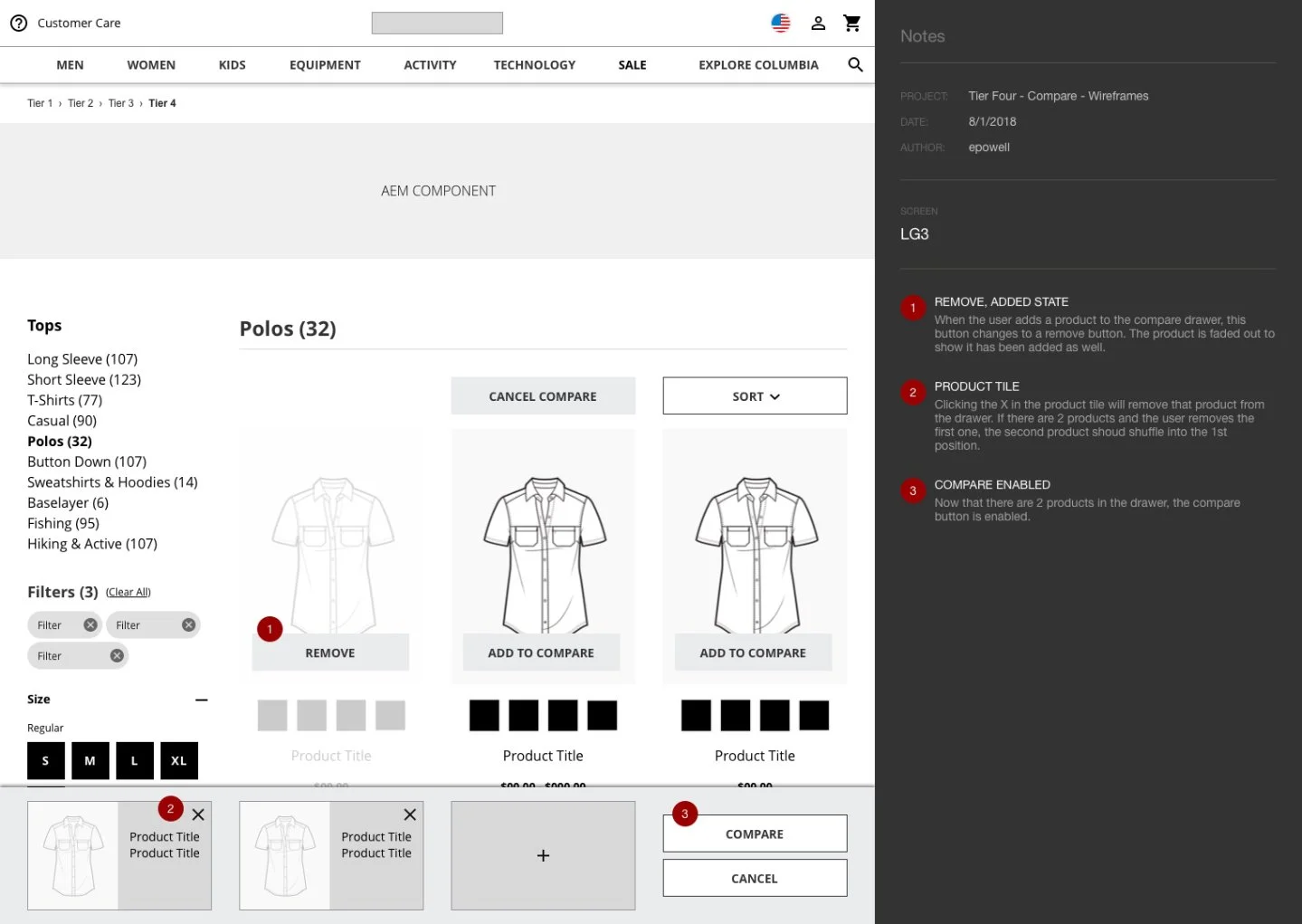Remove first product from compare drawer
The image size is (1302, 924).
[x=198, y=814]
